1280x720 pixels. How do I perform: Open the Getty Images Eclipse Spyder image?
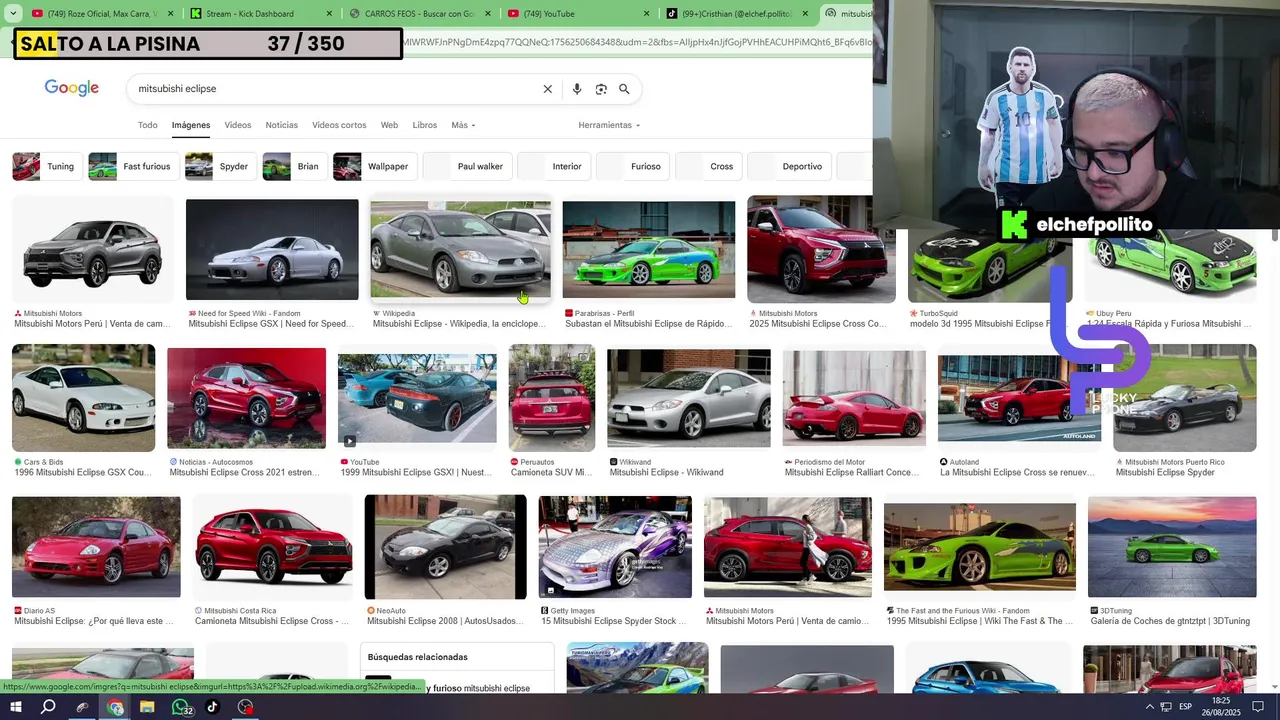pyautogui.click(x=615, y=547)
